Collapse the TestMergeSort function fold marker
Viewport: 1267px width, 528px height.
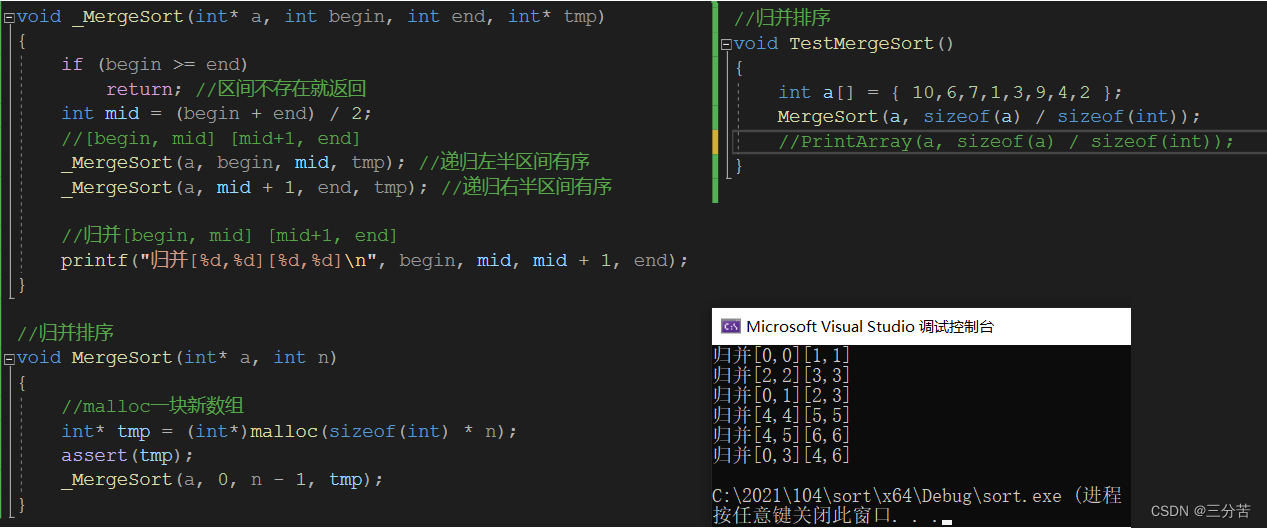point(726,44)
